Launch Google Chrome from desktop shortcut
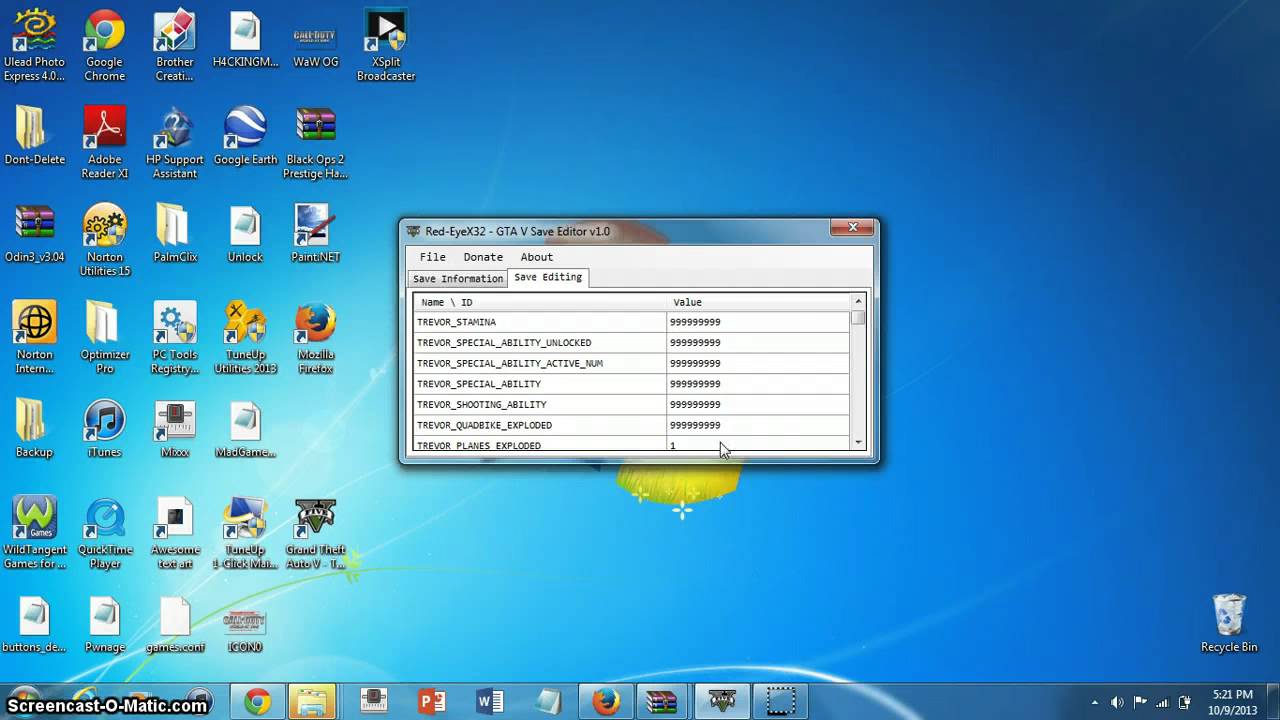This screenshot has width=1280, height=720. pyautogui.click(x=104, y=45)
